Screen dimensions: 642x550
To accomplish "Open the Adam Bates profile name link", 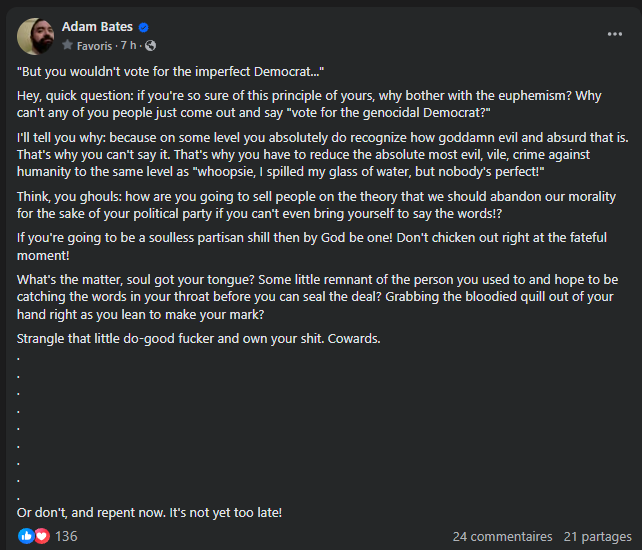I will (96, 27).
